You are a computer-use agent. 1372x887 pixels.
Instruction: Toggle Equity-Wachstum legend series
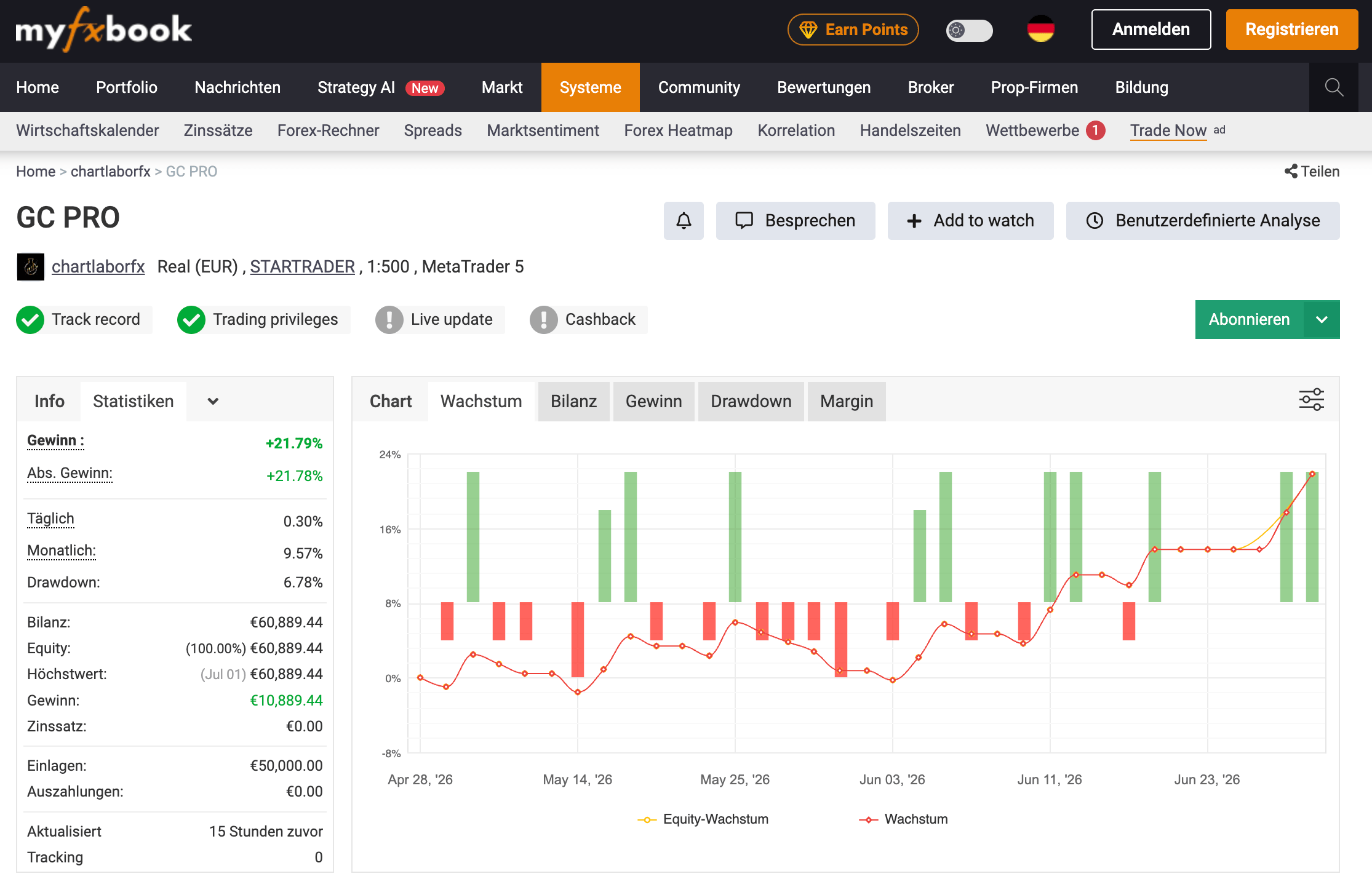(x=703, y=819)
